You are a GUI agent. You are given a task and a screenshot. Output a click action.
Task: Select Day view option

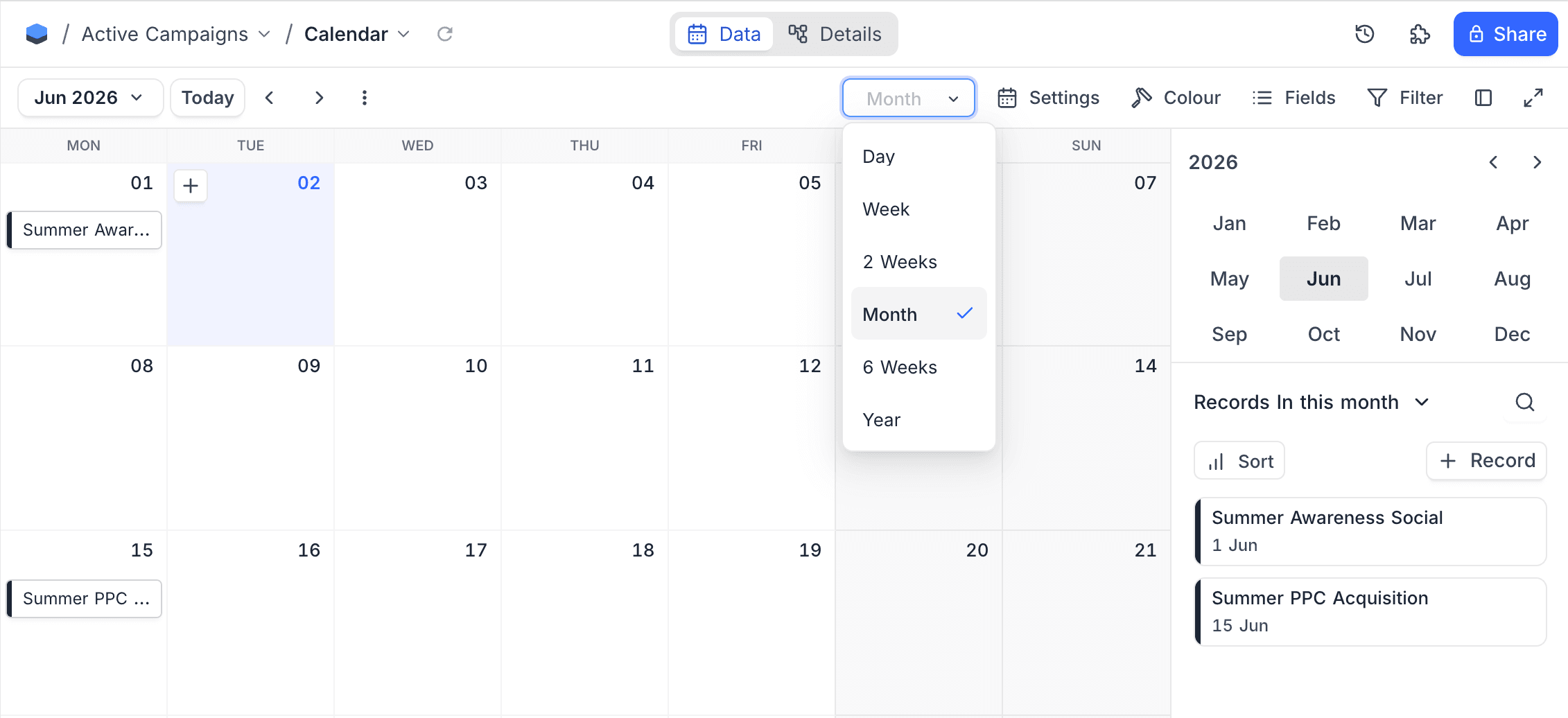tap(919, 157)
